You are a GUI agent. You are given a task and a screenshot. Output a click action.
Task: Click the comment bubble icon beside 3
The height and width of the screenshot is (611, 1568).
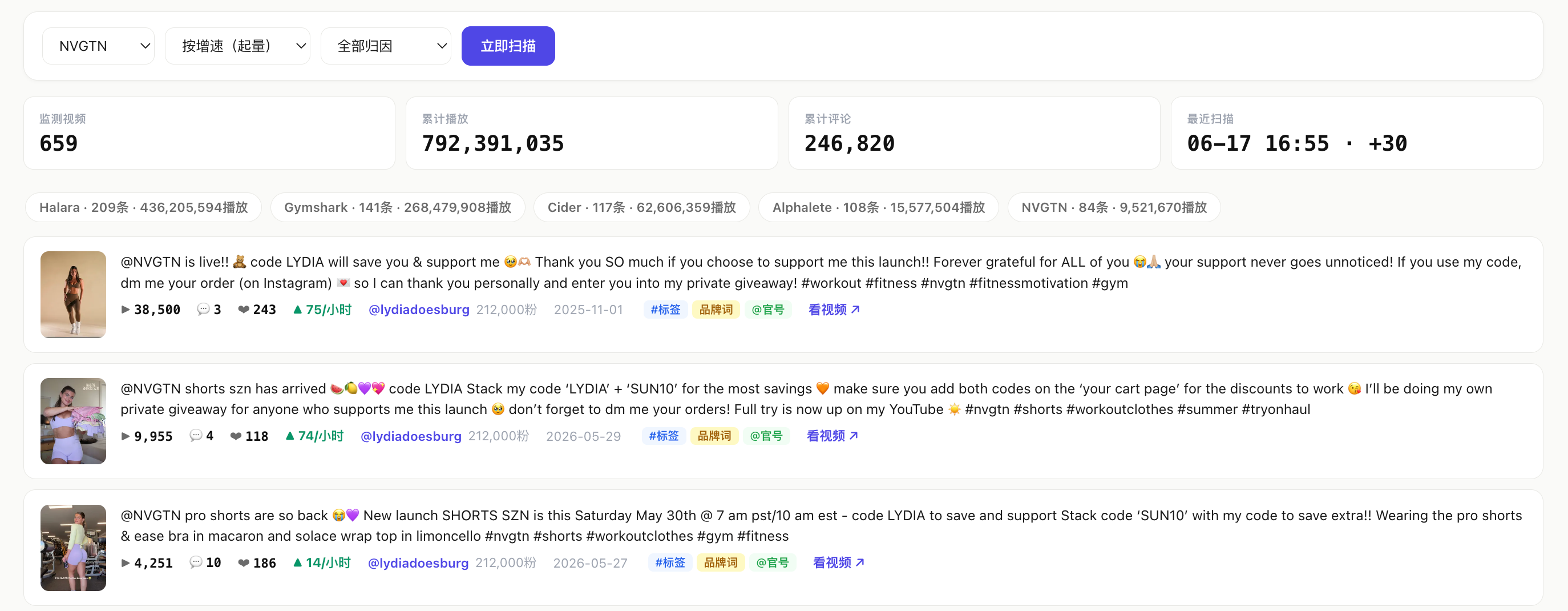point(203,309)
